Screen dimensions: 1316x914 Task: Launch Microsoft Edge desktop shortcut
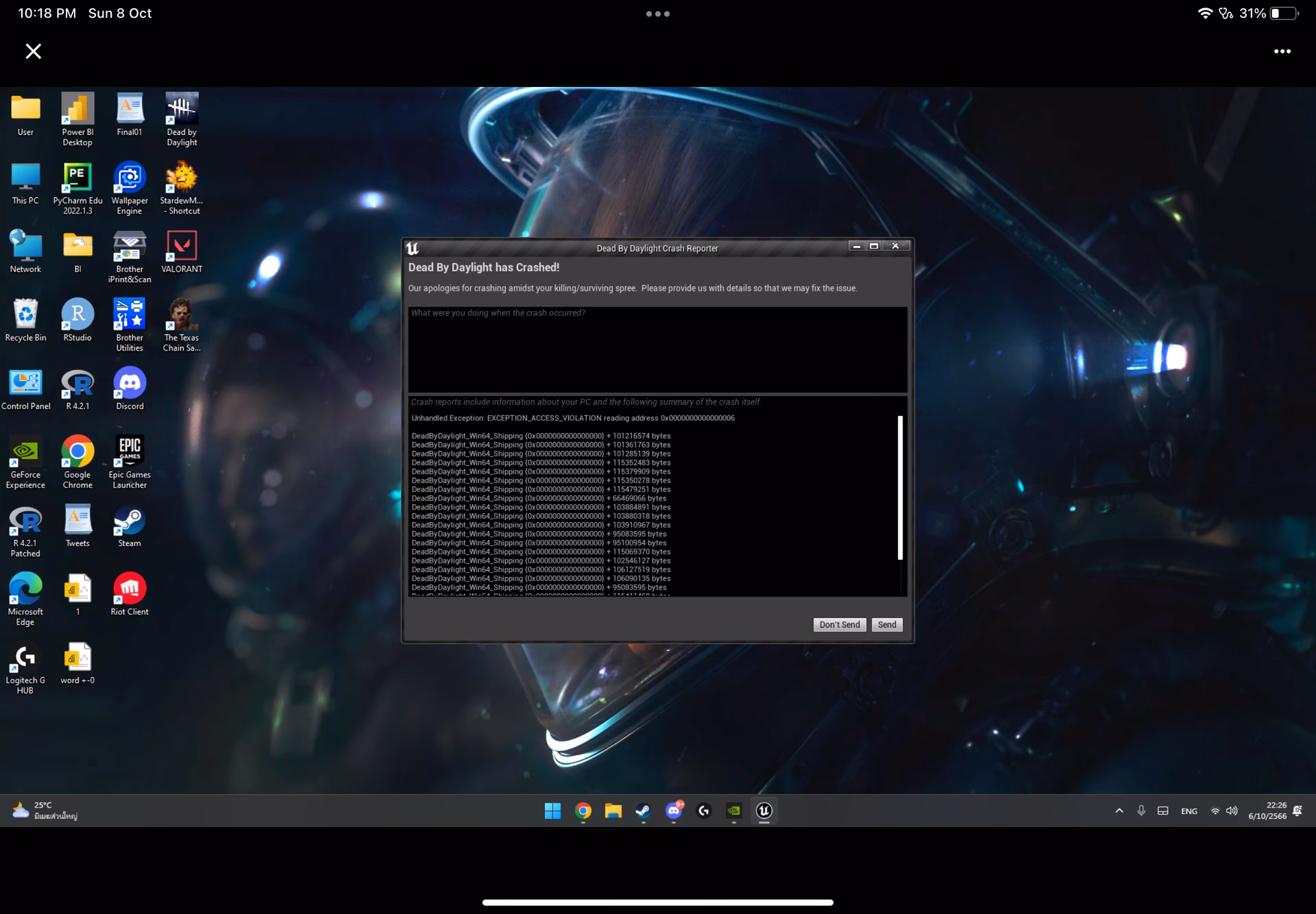(25, 600)
